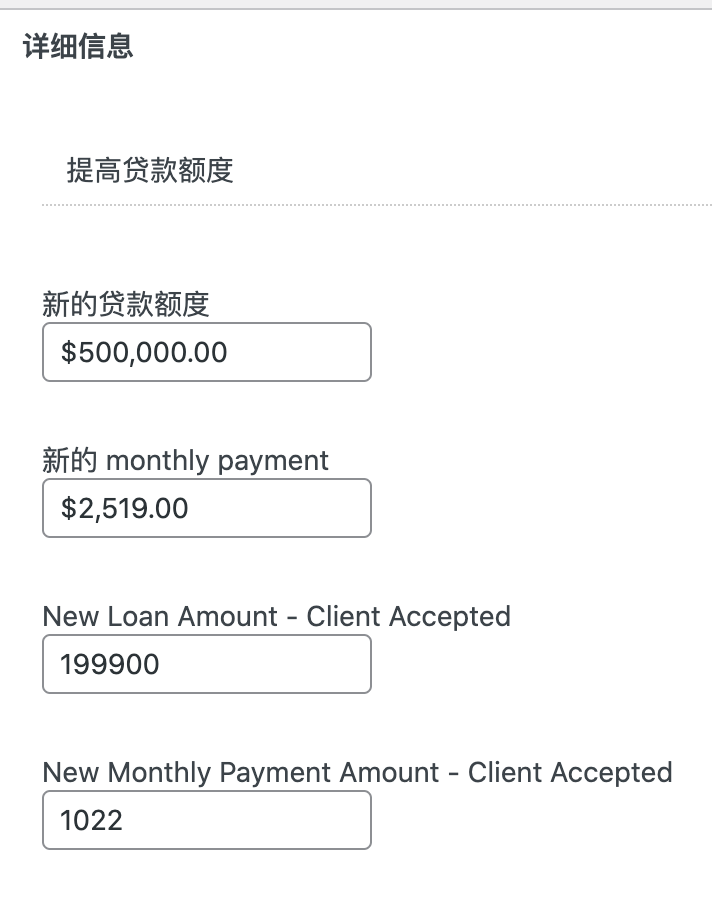The width and height of the screenshot is (712, 904).
Task: Click the word Accepted in the New Loan Amount label
Action: (450, 616)
